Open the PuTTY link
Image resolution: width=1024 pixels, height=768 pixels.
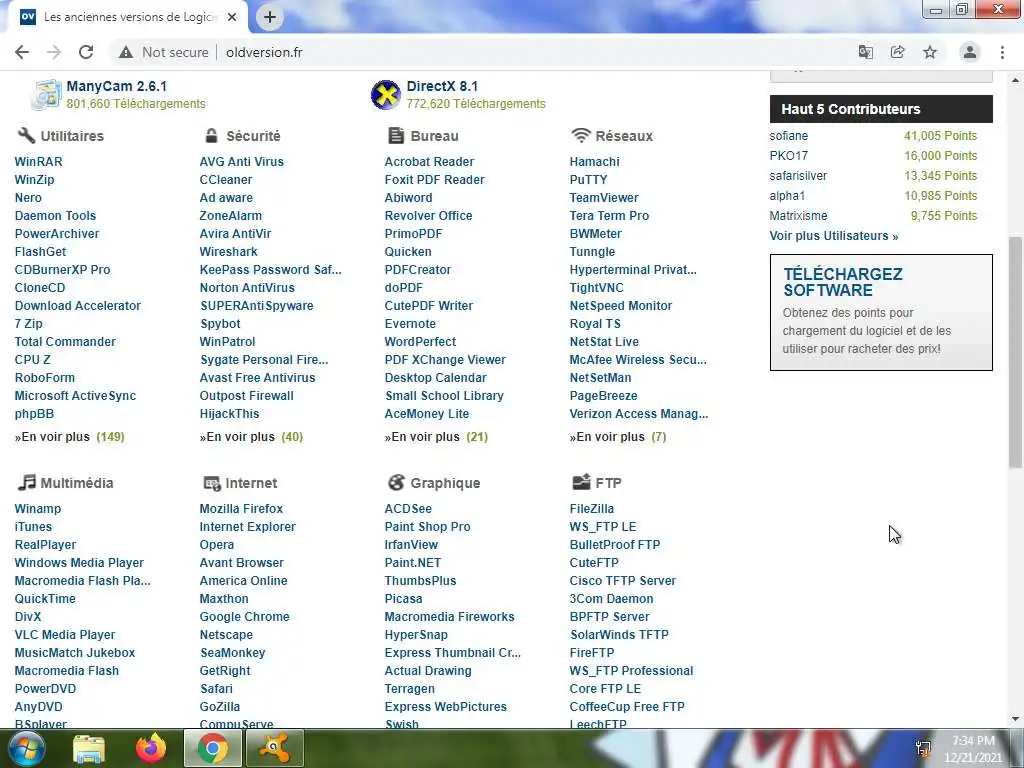coord(588,180)
